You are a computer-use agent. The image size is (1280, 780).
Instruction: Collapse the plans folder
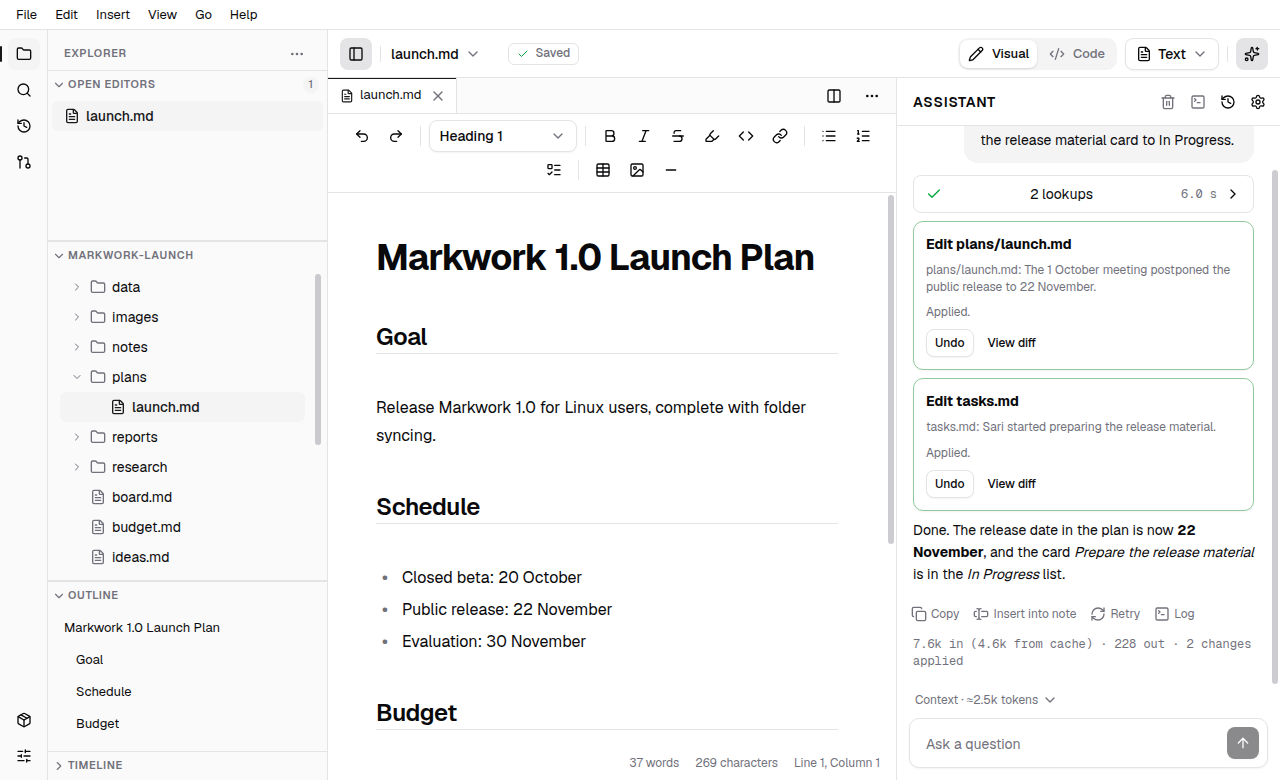point(182,377)
